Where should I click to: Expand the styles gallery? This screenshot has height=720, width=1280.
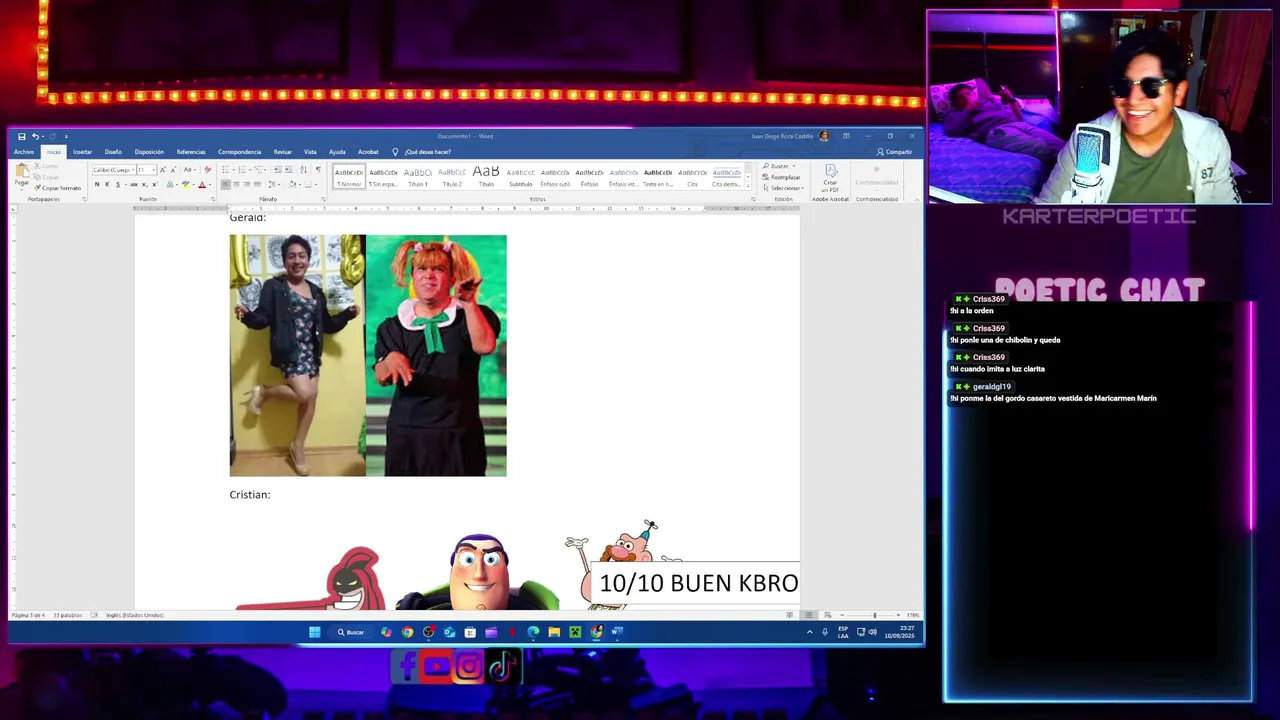[748, 186]
